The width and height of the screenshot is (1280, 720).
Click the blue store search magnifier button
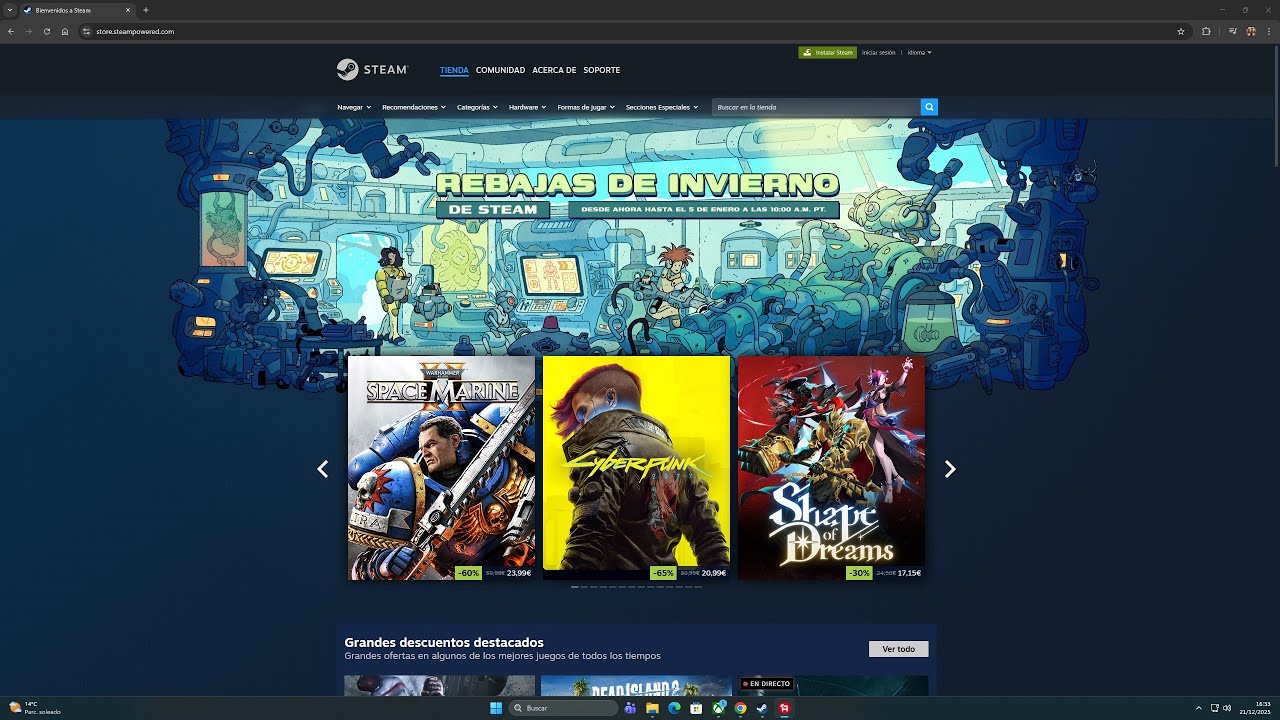[929, 107]
